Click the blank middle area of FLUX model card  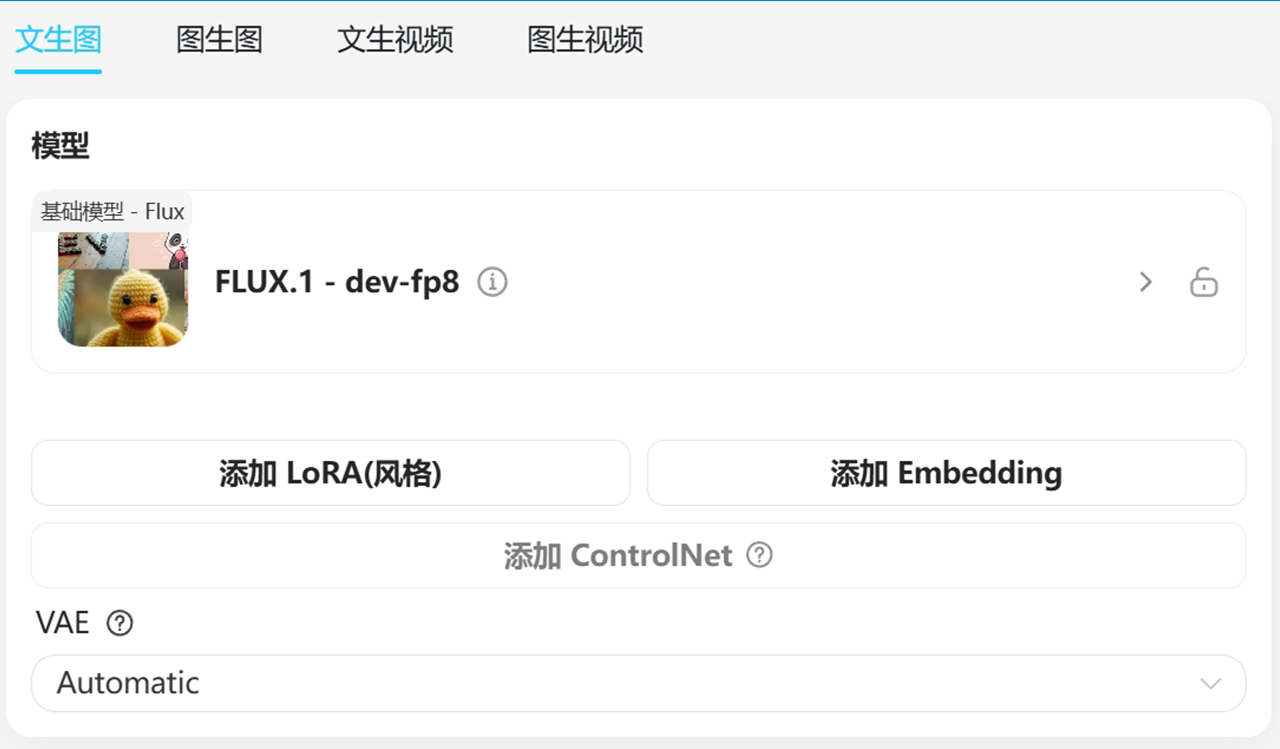(800, 283)
